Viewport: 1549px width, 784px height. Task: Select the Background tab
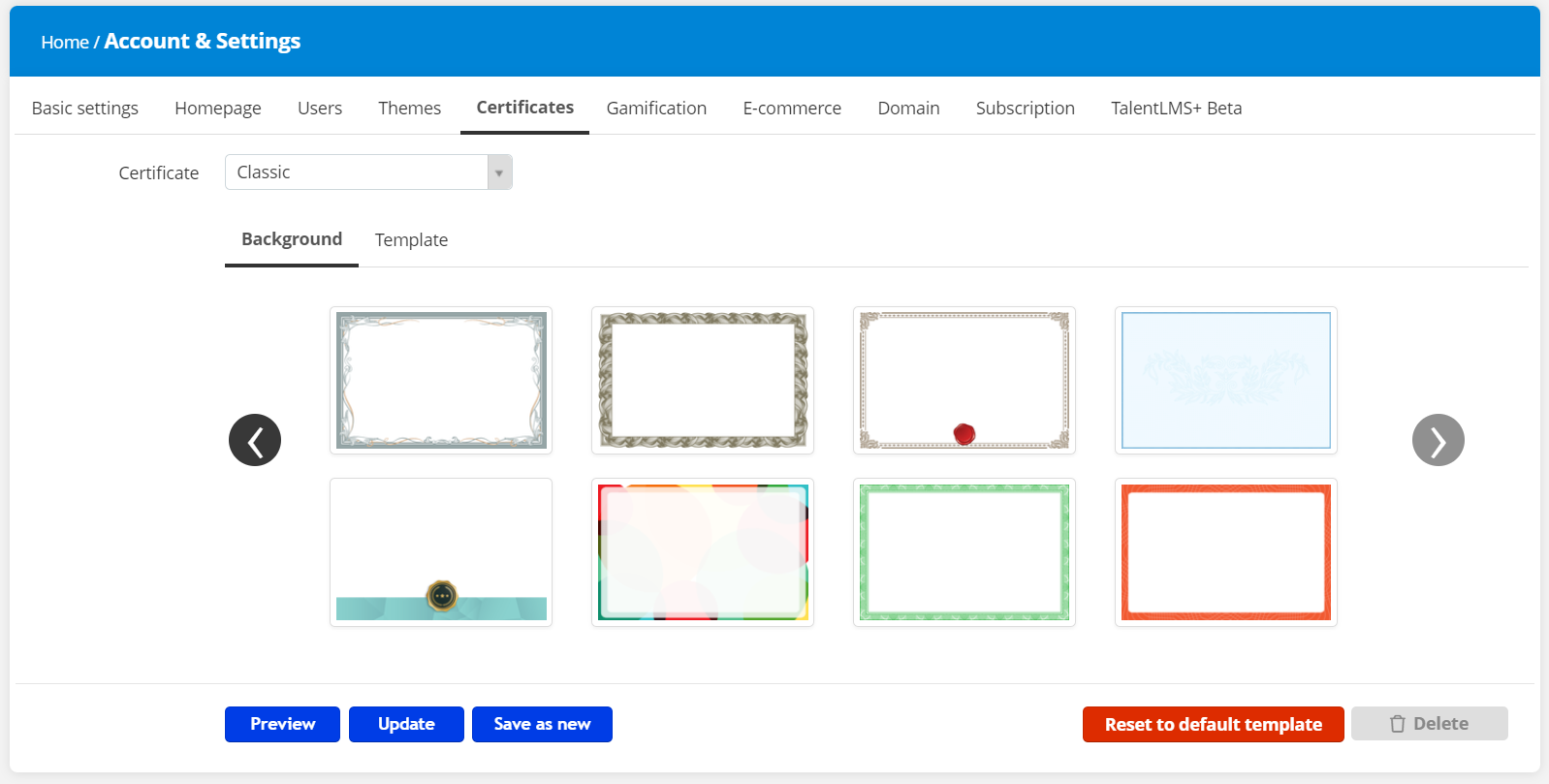(292, 239)
